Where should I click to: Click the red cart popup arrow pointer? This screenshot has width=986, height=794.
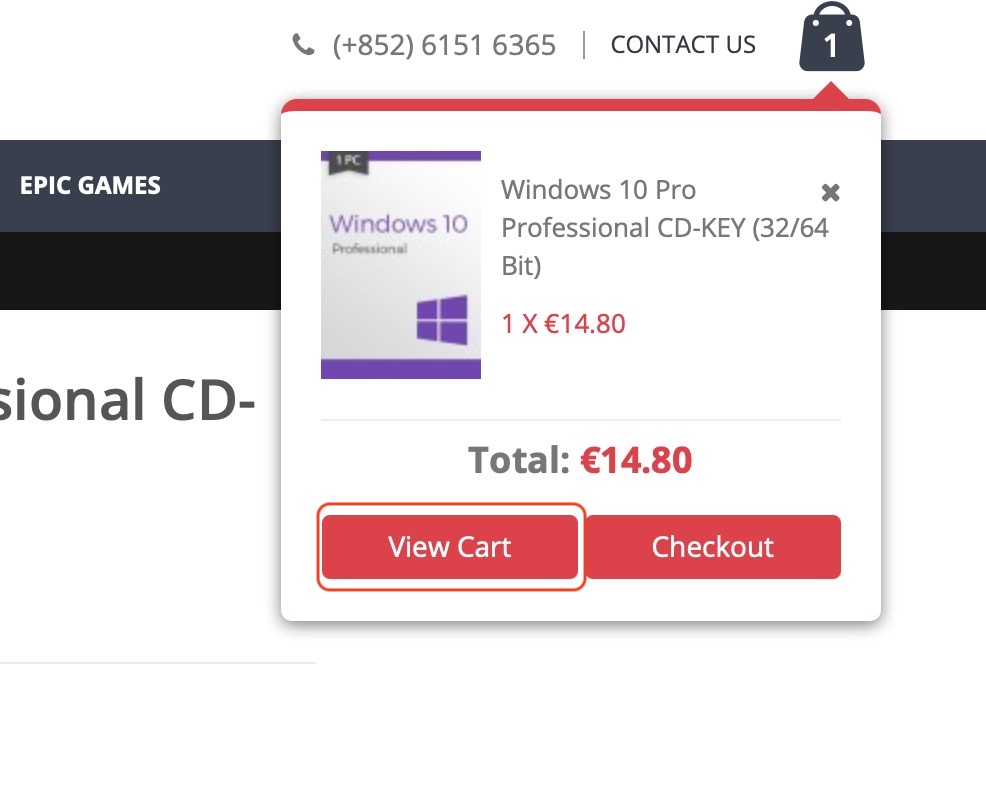pyautogui.click(x=831, y=92)
